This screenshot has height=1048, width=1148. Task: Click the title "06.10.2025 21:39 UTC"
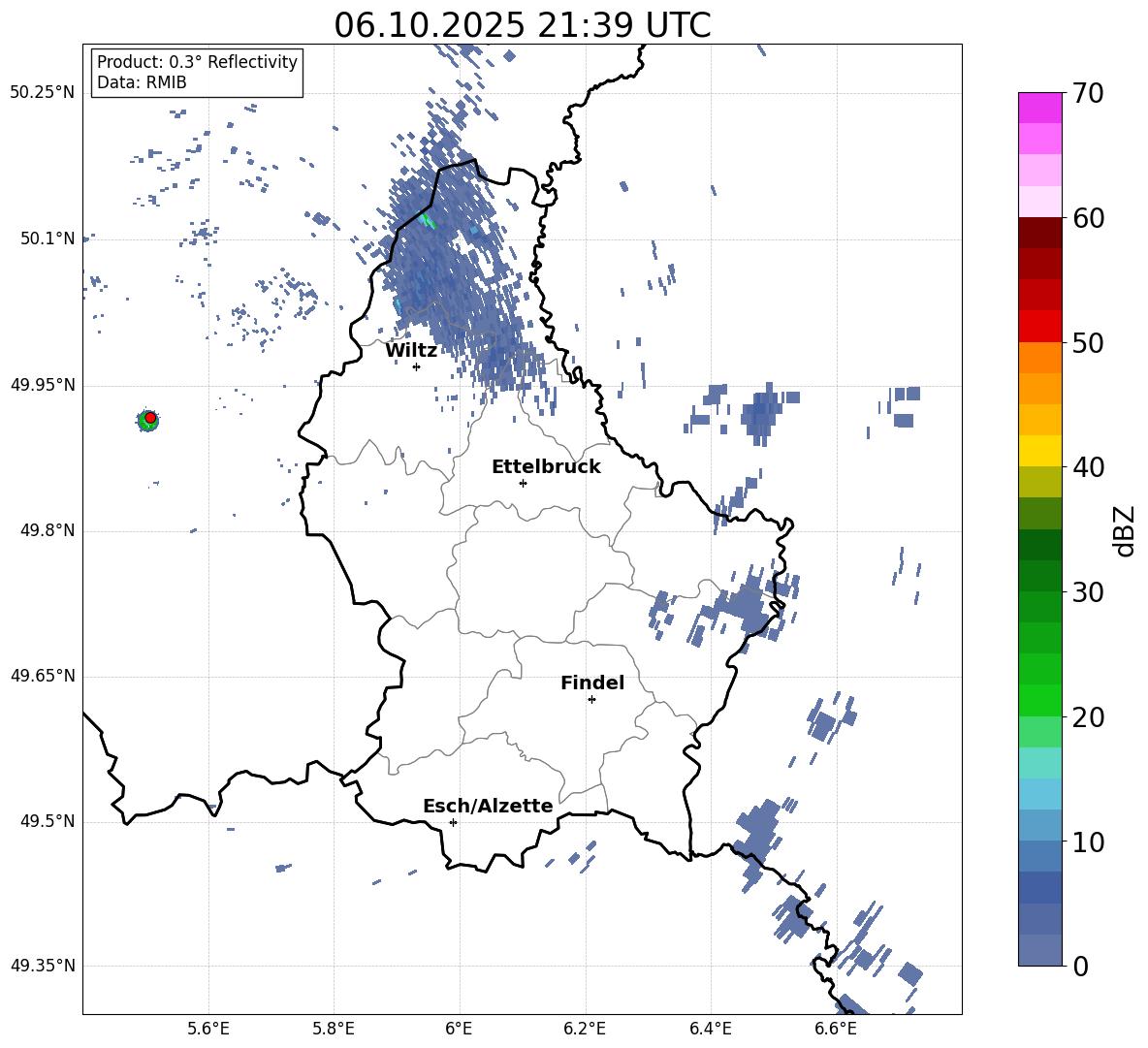coord(522,25)
